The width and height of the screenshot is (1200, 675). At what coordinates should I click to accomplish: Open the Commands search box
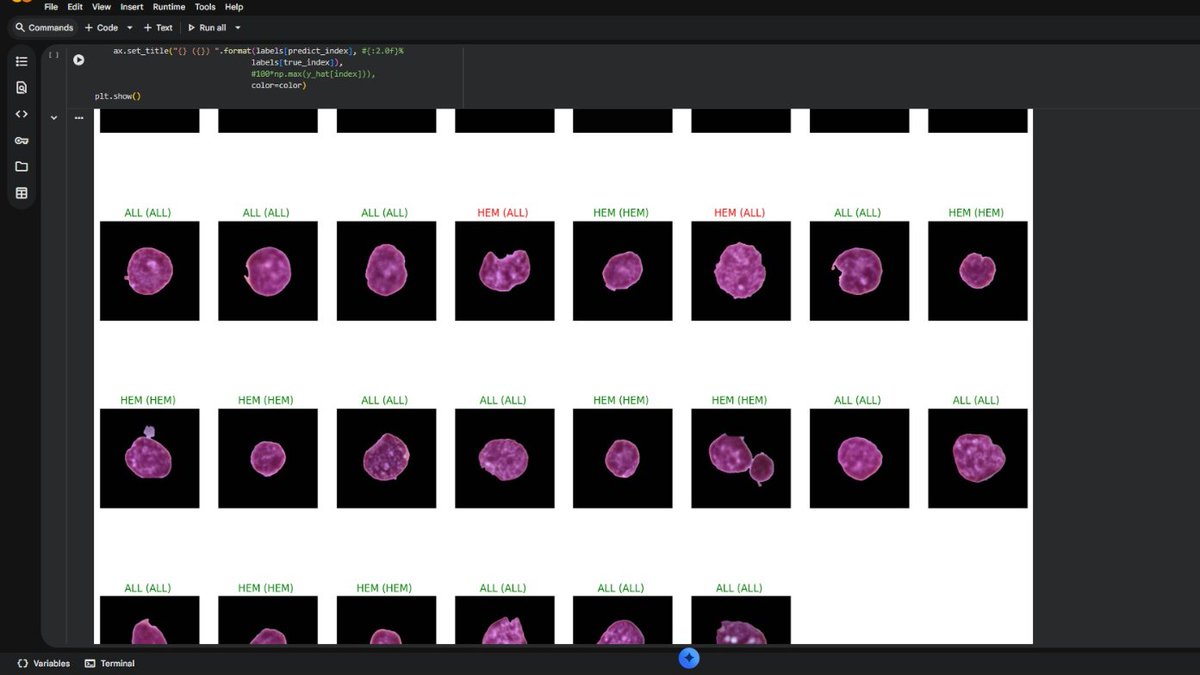pyautogui.click(x=45, y=28)
